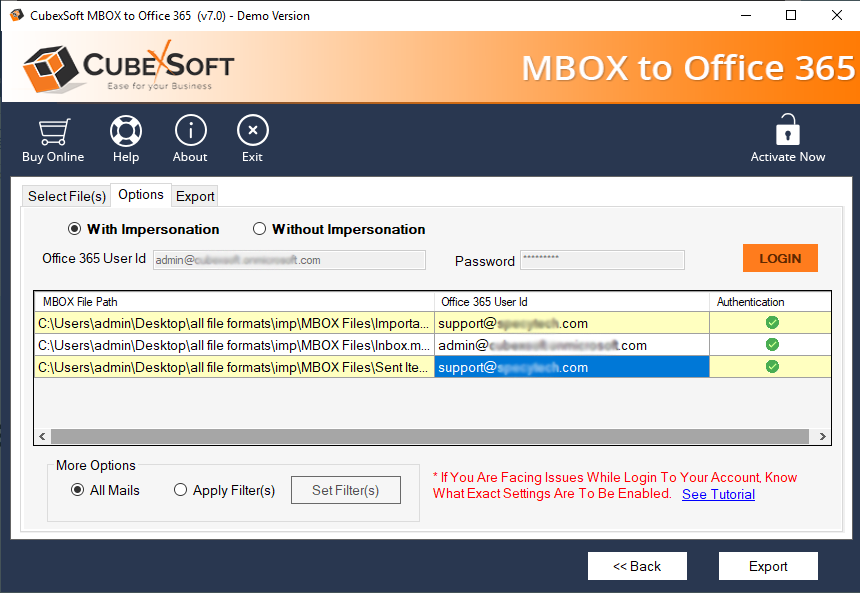Image resolution: width=860 pixels, height=593 pixels.
Task: Click the About info icon
Action: coord(190,131)
